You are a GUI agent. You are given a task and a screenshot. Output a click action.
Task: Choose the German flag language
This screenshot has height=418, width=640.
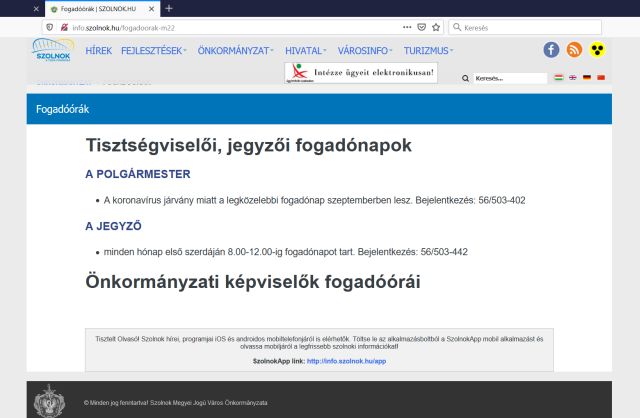tap(587, 78)
